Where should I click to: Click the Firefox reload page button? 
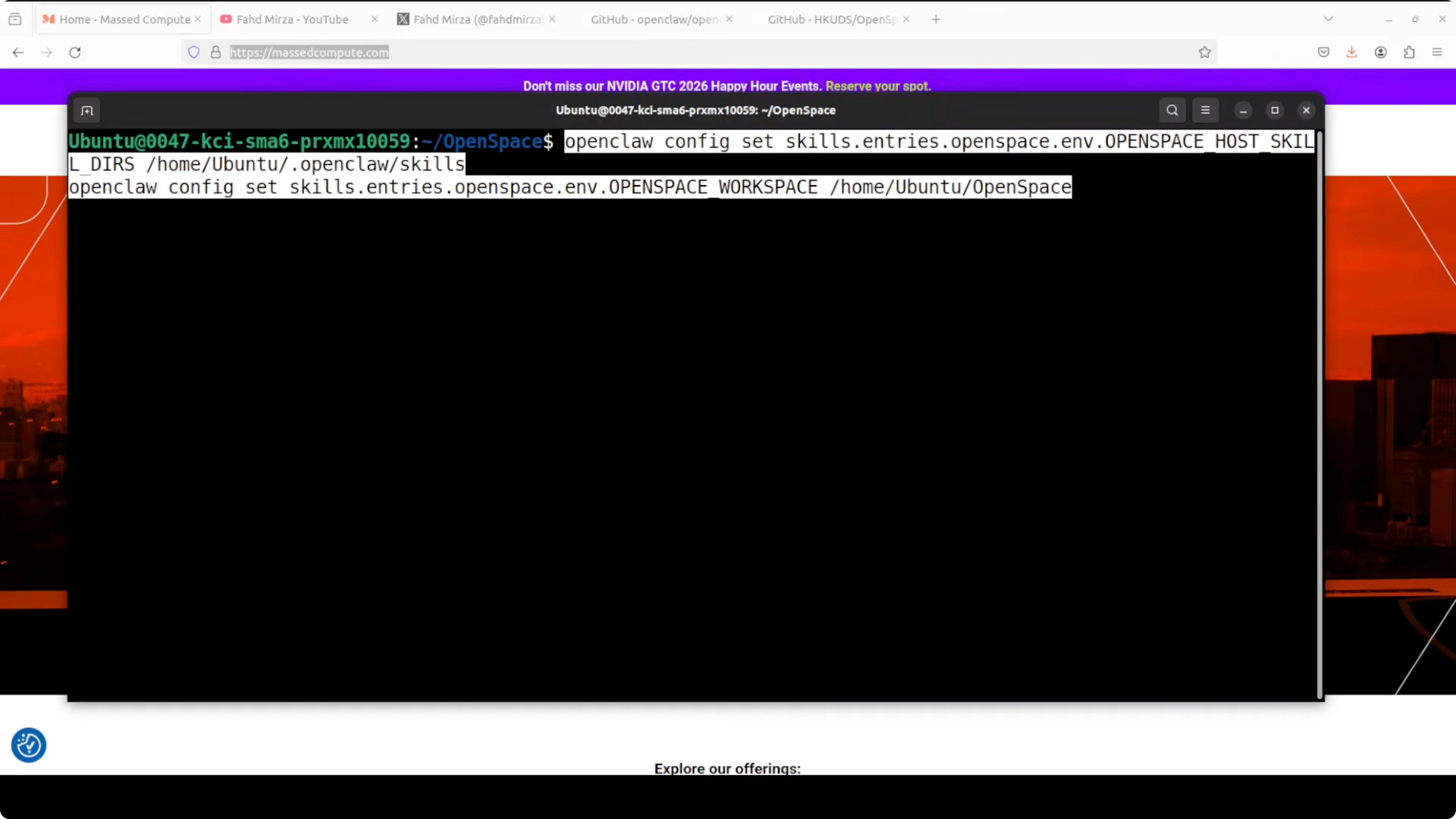click(75, 53)
